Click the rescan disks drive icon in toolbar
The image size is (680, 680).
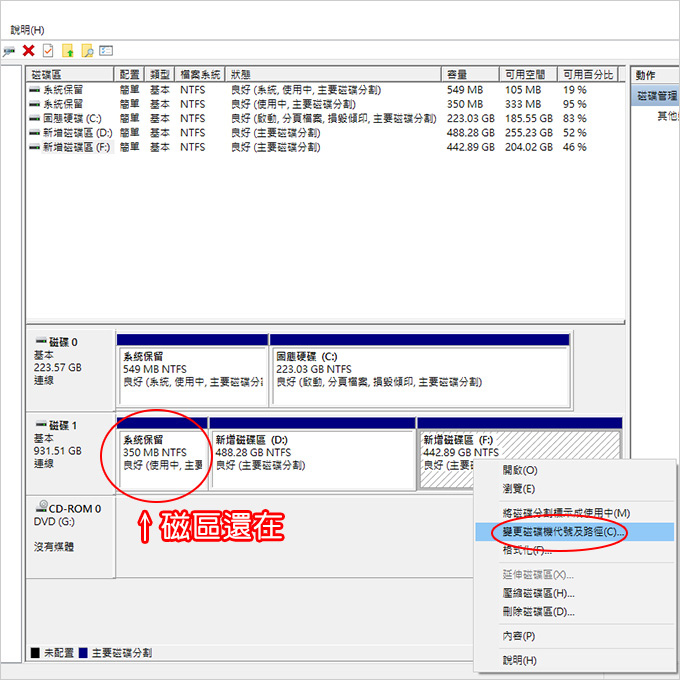[9, 51]
